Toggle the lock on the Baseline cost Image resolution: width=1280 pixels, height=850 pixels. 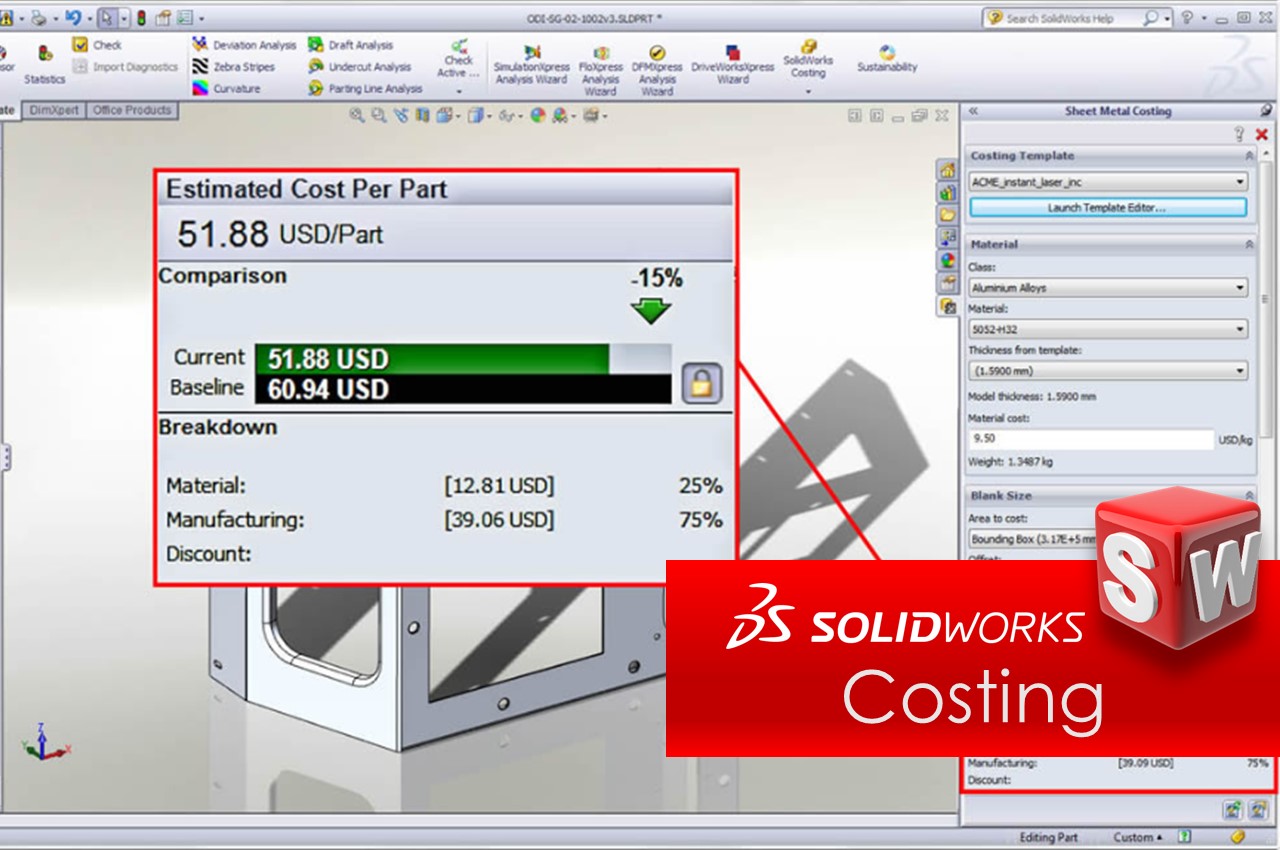703,381
